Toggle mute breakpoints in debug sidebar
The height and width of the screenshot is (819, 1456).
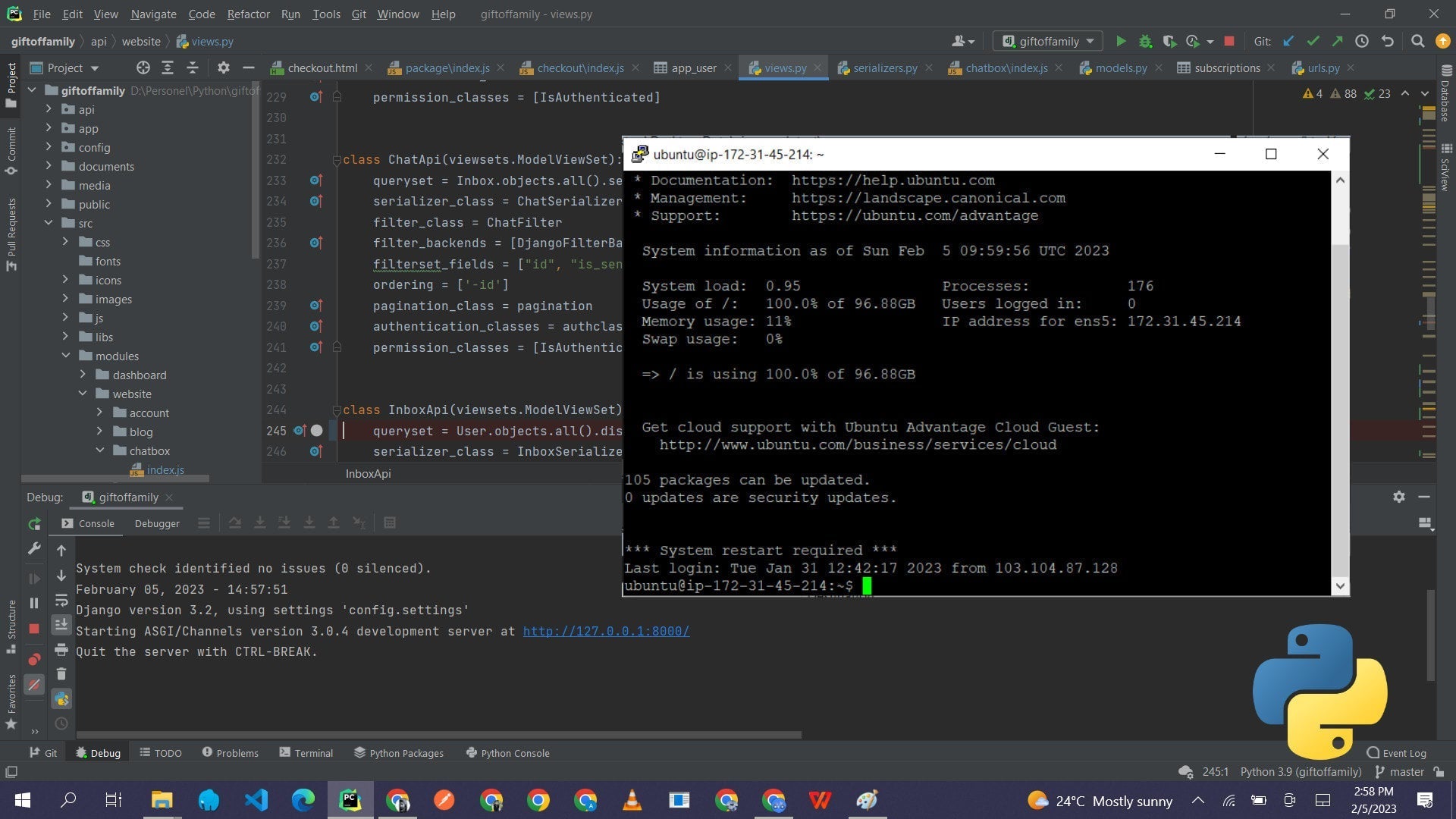pyautogui.click(x=34, y=685)
